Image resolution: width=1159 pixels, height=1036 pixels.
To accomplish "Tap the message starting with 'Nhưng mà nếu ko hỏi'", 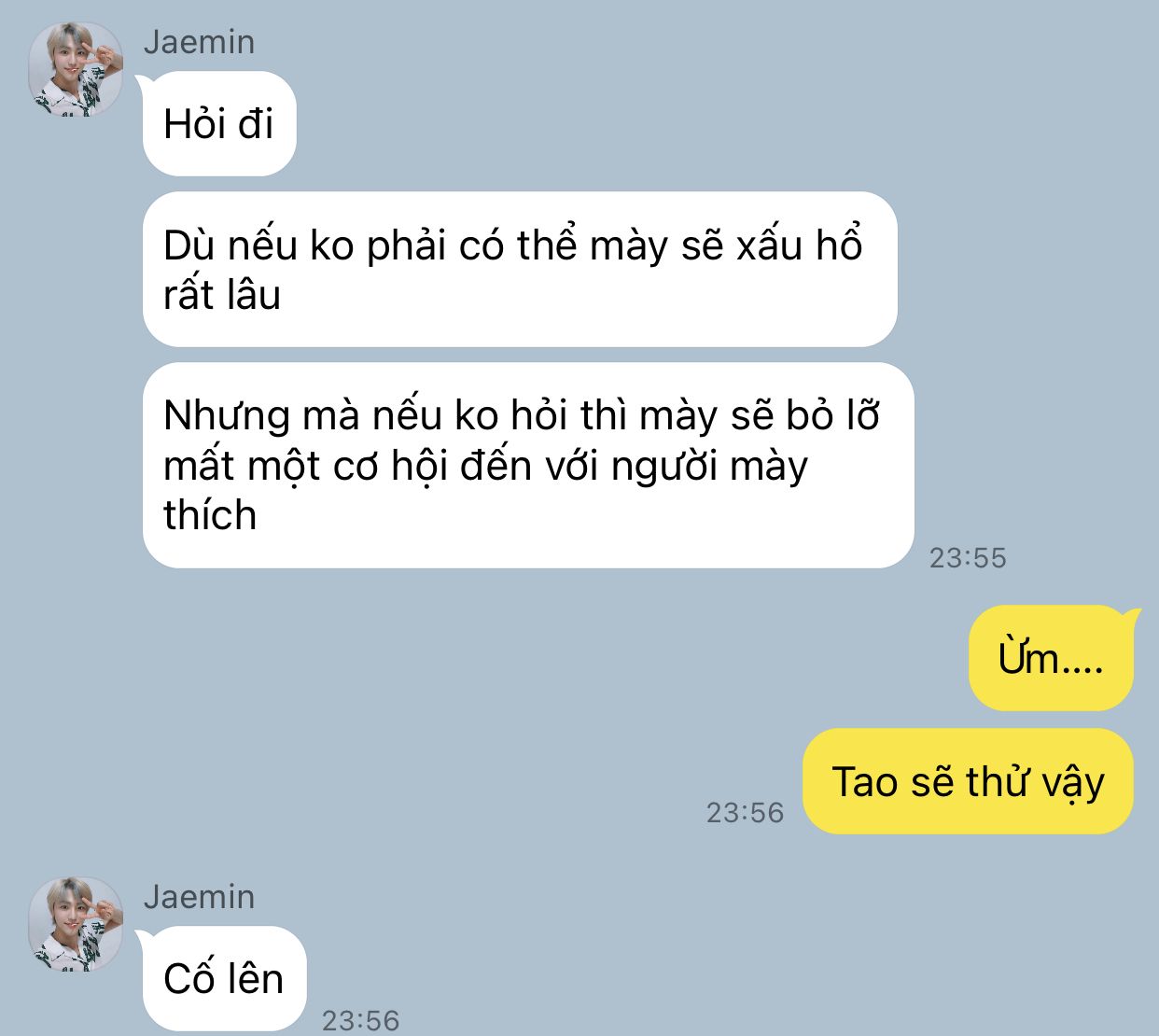I will [528, 465].
